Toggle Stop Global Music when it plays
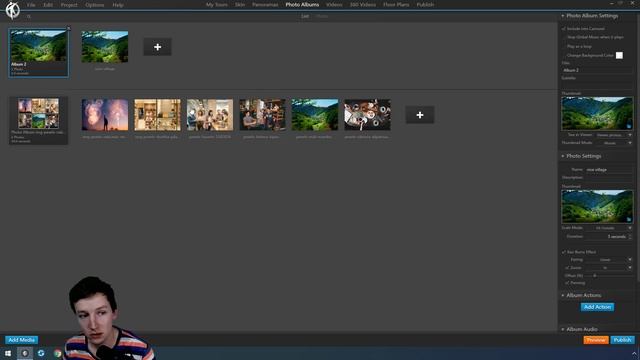 [564, 37]
